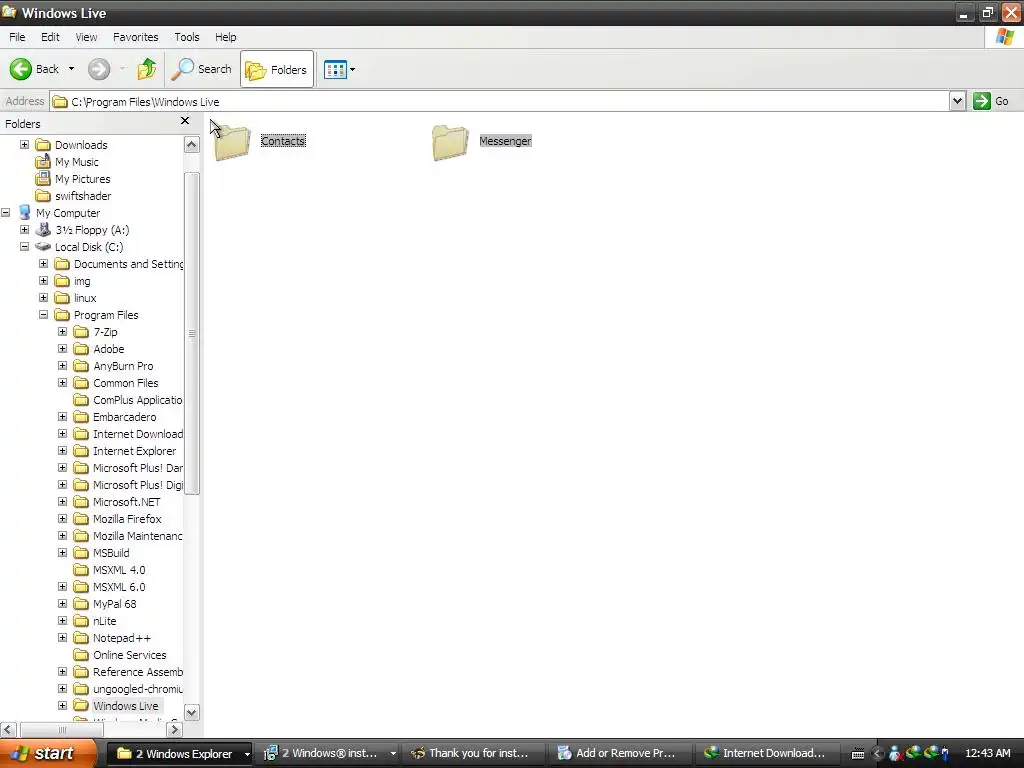Select the Microsoft.NET folder
Viewport: 1024px width, 768px height.
click(x=126, y=502)
